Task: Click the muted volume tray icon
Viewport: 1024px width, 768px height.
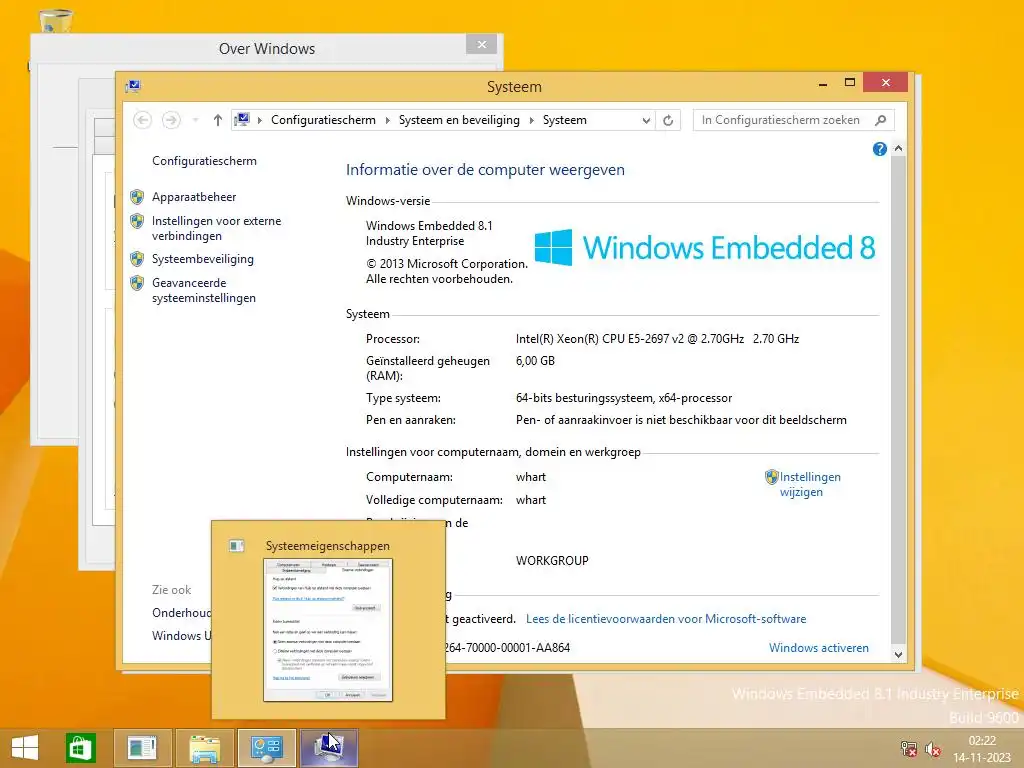Action: 933,748
